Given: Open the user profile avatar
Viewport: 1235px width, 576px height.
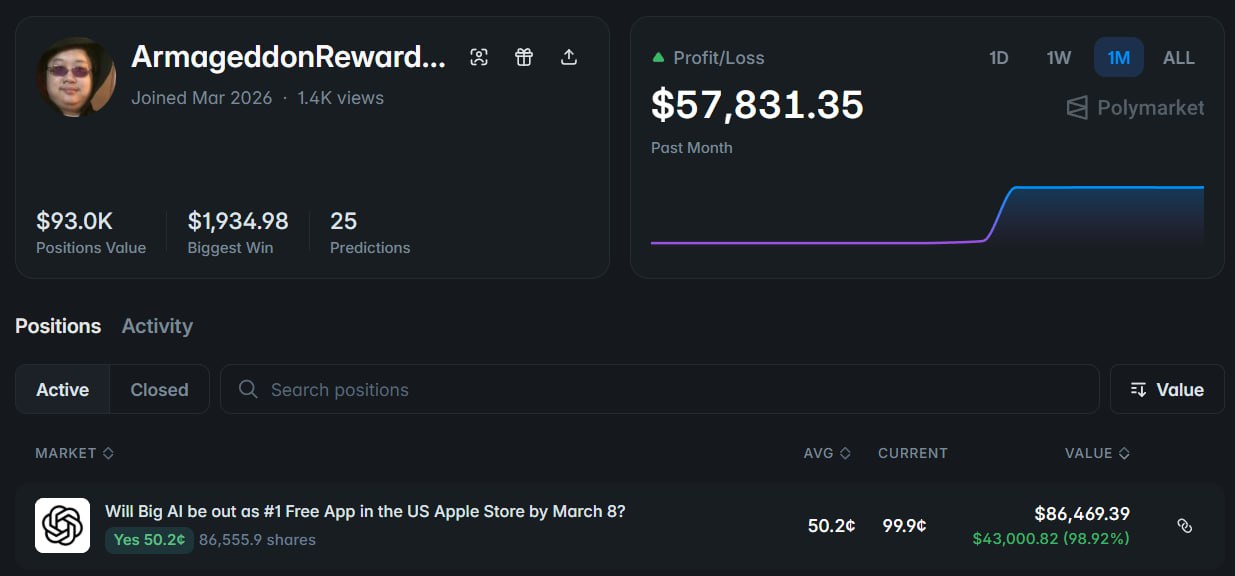Looking at the screenshot, I should (x=76, y=77).
